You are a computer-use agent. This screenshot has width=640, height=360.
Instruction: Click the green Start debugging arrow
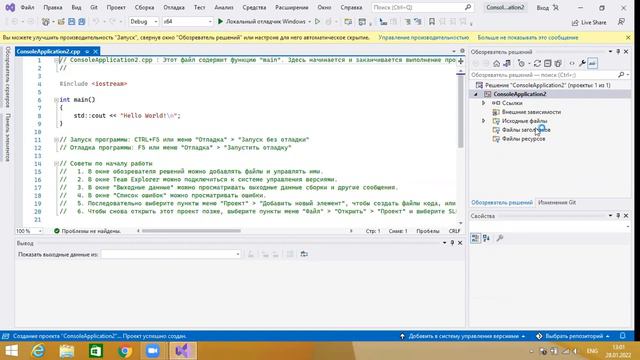click(x=220, y=21)
